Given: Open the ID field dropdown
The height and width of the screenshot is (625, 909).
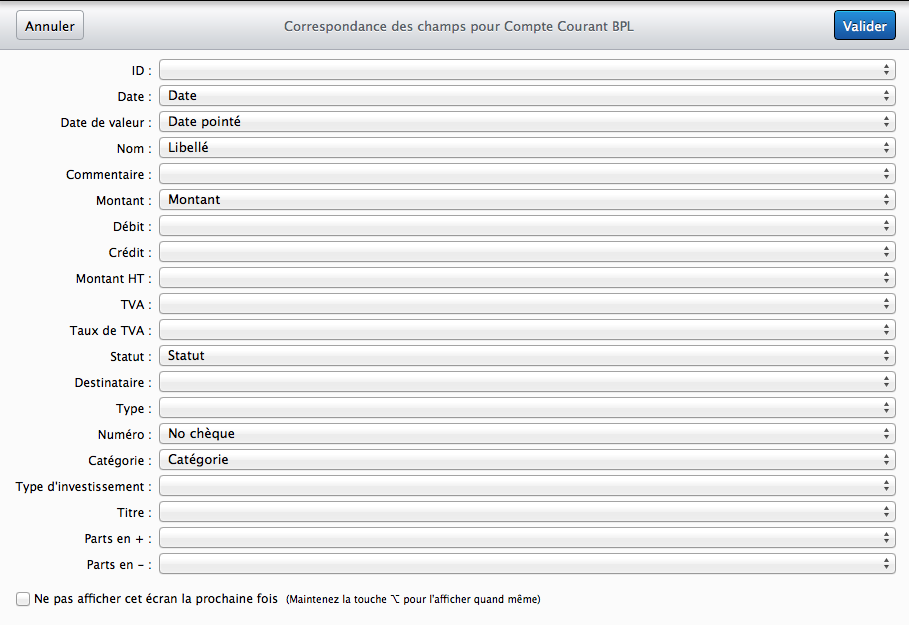Looking at the screenshot, I should 527,70.
